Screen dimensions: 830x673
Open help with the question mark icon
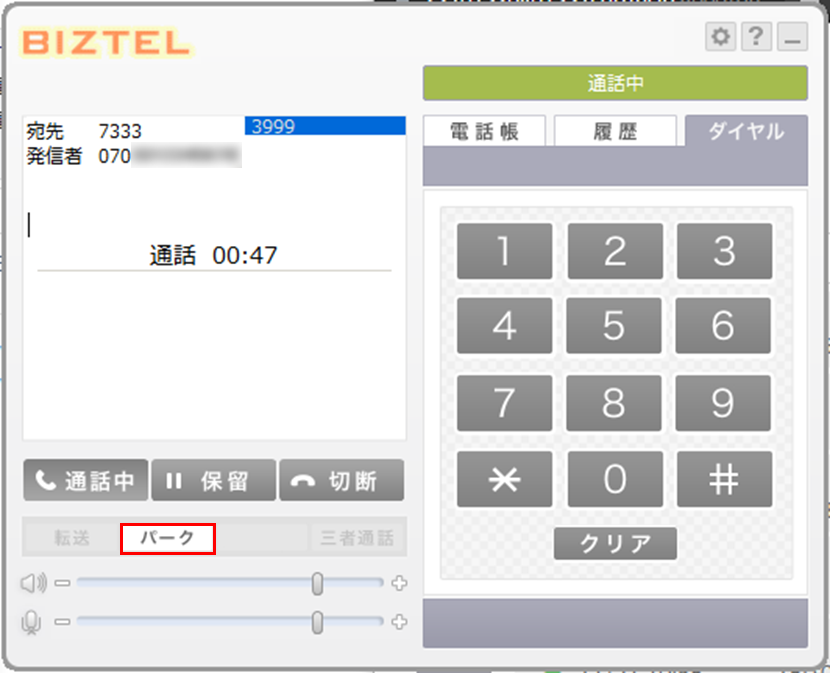coord(756,37)
